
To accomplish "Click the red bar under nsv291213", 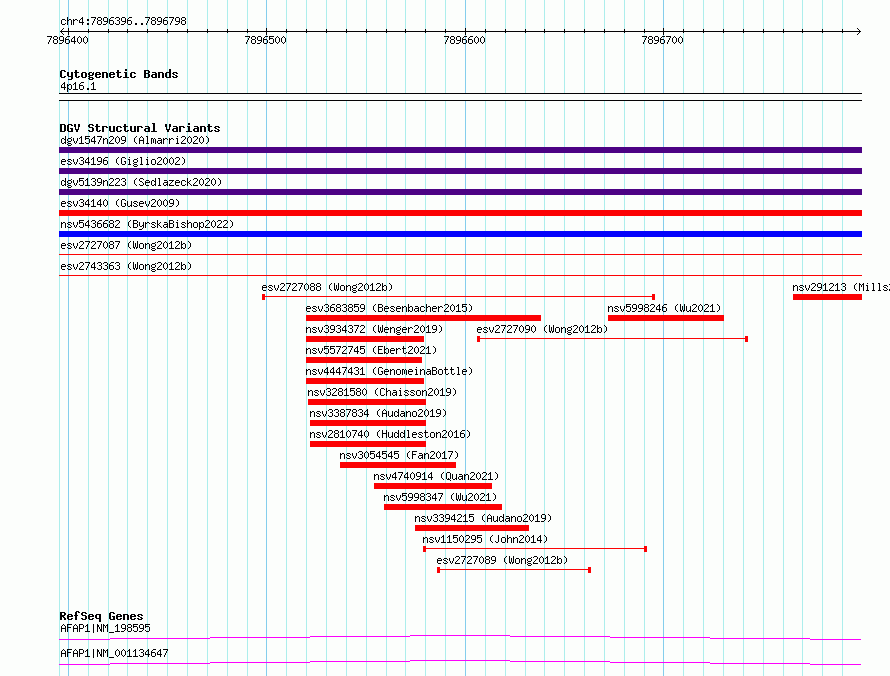I will (x=828, y=297).
